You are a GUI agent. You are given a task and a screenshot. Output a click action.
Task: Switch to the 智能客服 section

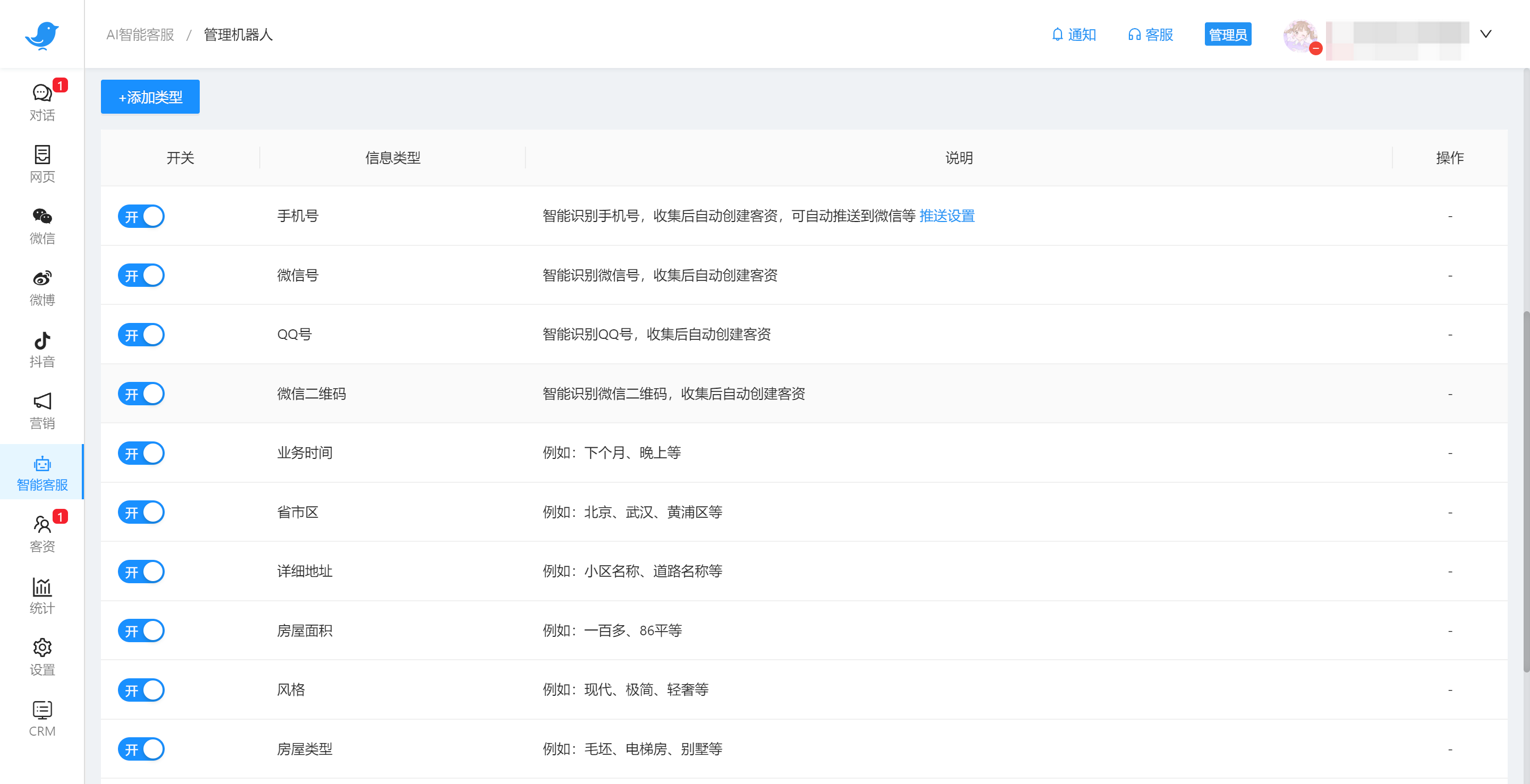(x=41, y=471)
